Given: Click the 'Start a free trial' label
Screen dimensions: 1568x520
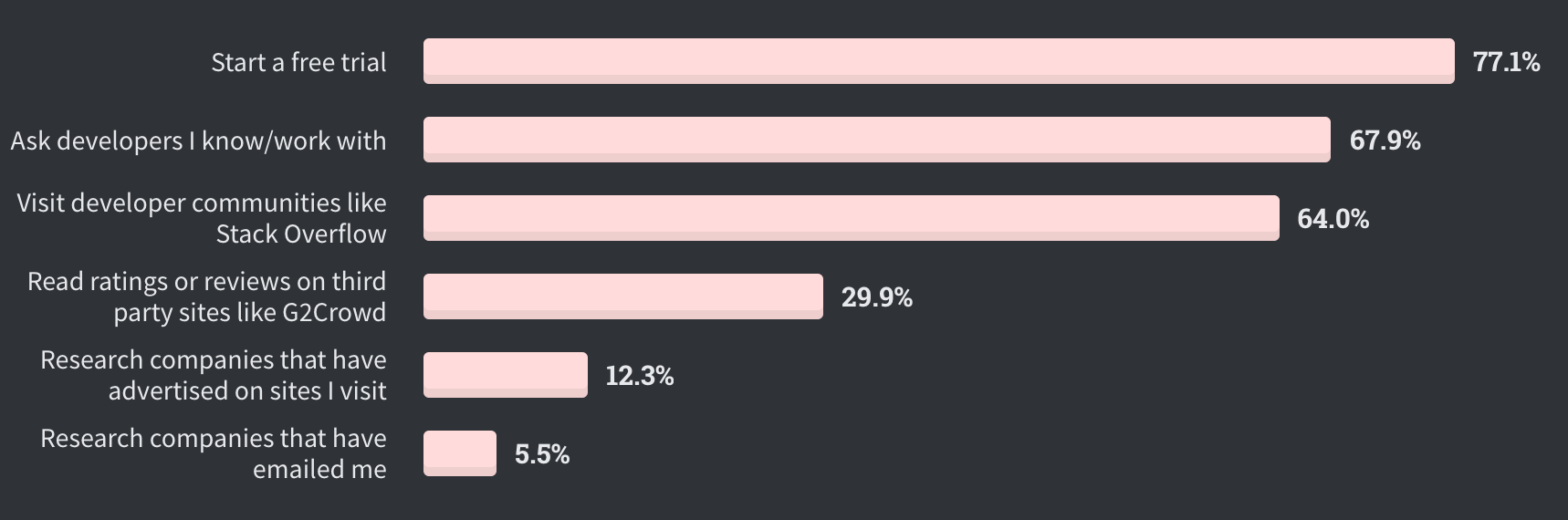Looking at the screenshot, I should pos(298,62).
